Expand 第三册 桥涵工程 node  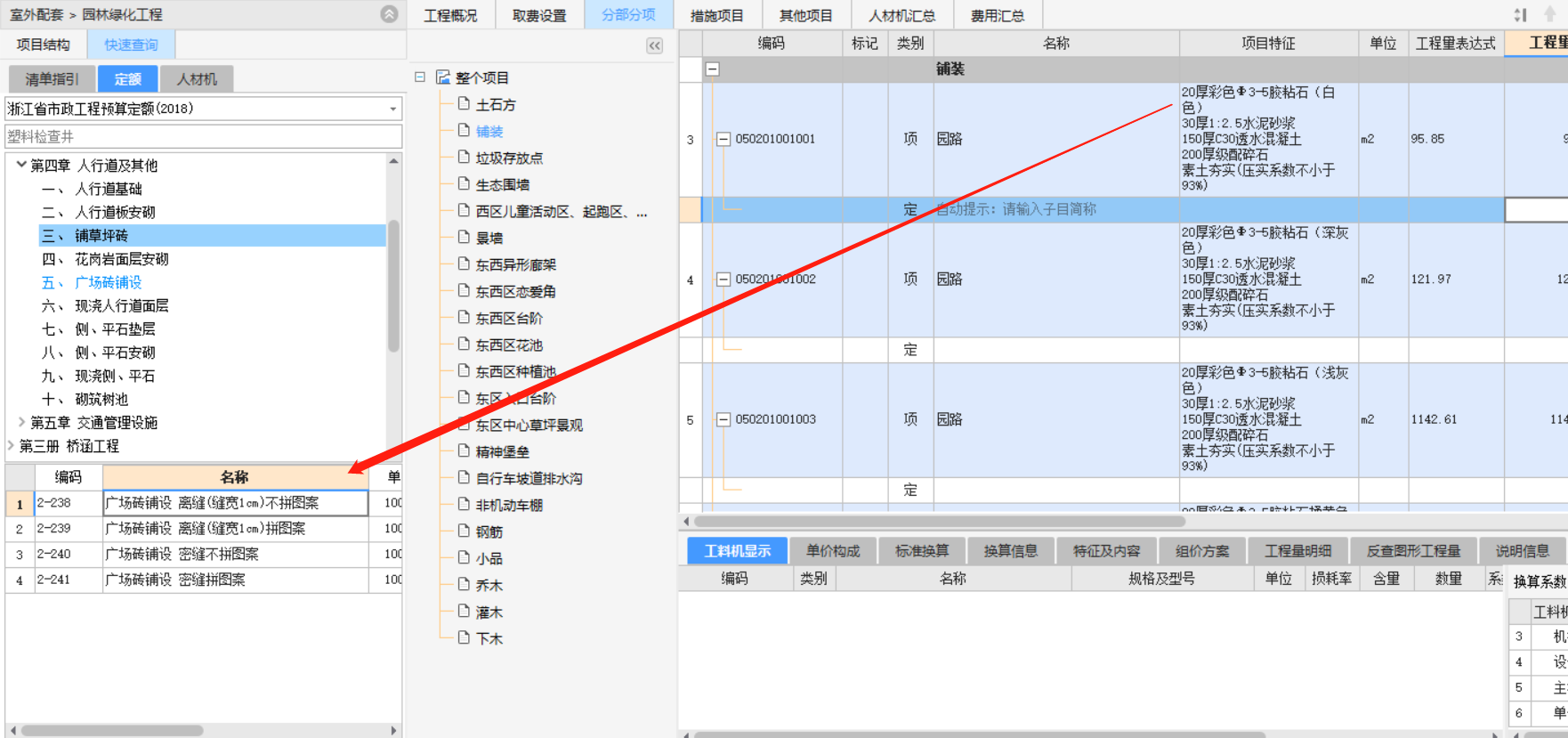[11, 445]
